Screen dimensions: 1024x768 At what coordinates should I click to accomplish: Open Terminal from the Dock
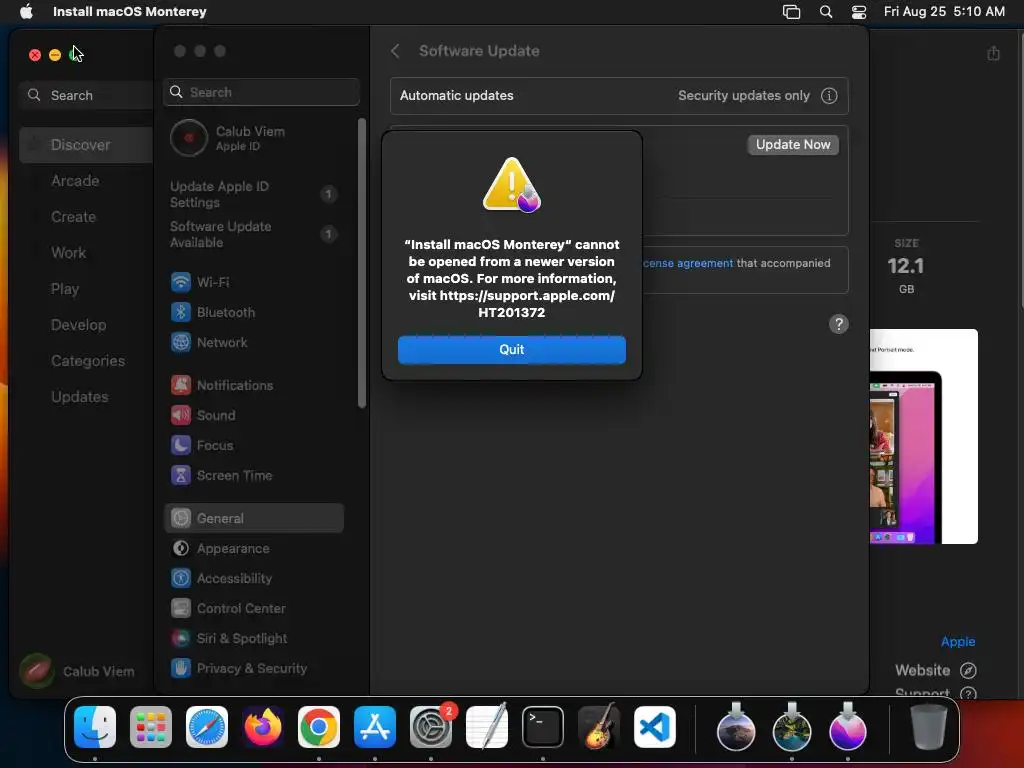[543, 727]
